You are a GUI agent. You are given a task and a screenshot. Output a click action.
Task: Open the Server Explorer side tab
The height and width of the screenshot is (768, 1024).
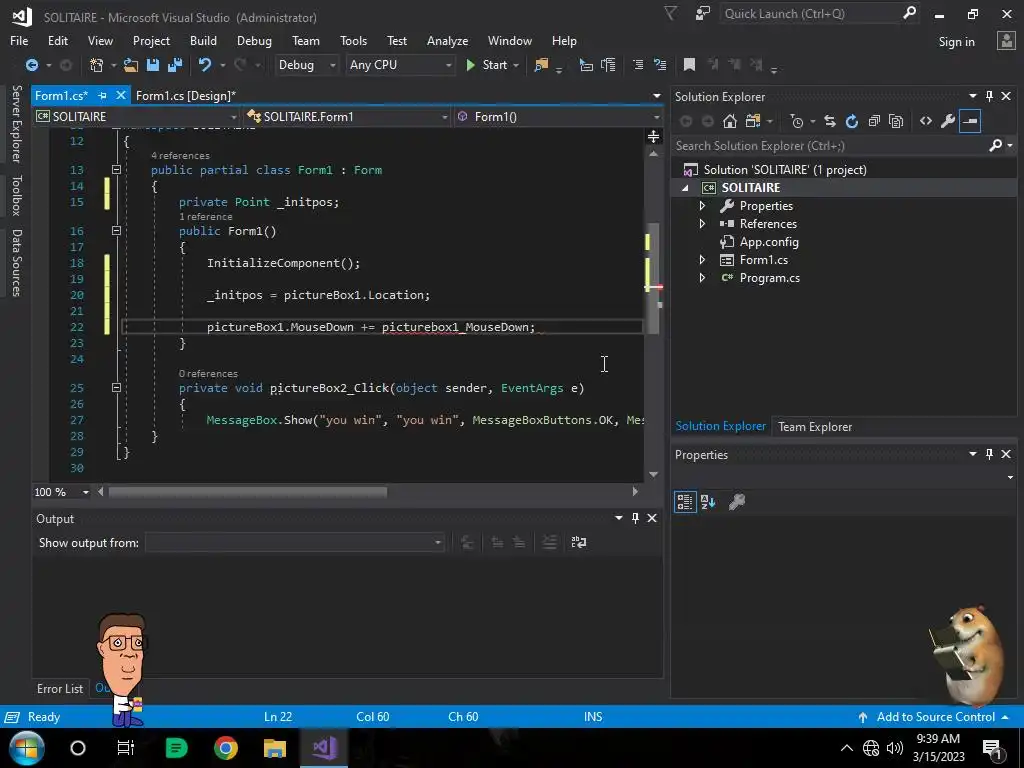[17, 123]
